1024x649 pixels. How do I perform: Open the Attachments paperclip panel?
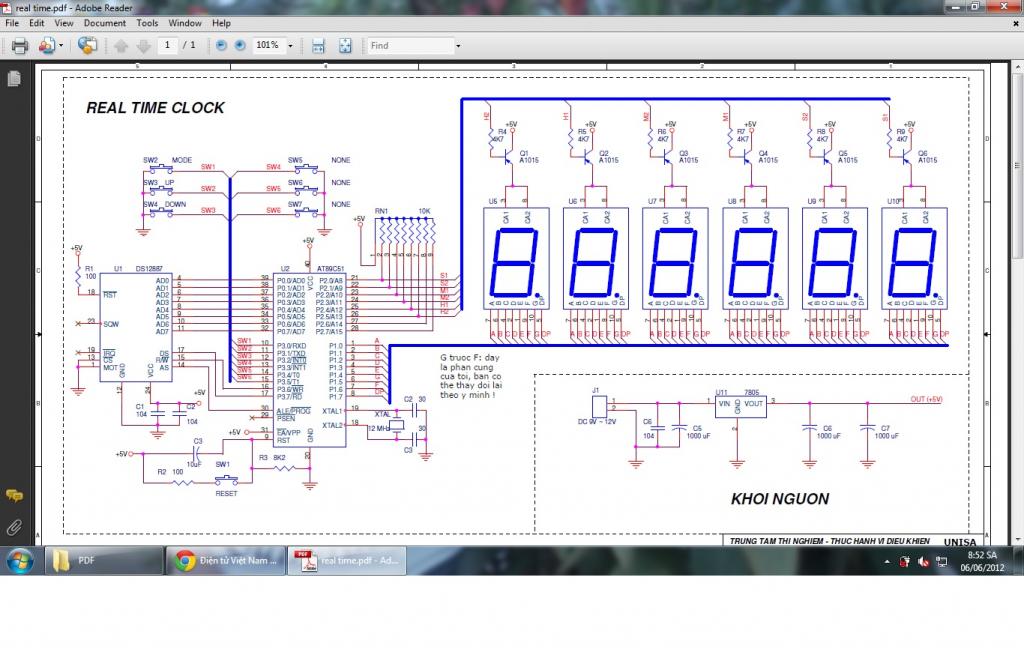point(14,527)
